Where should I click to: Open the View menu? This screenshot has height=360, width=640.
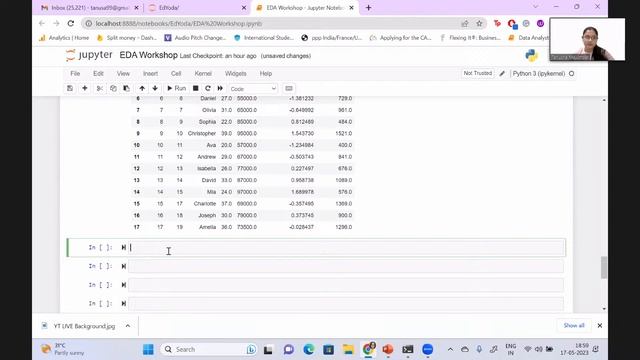123,73
